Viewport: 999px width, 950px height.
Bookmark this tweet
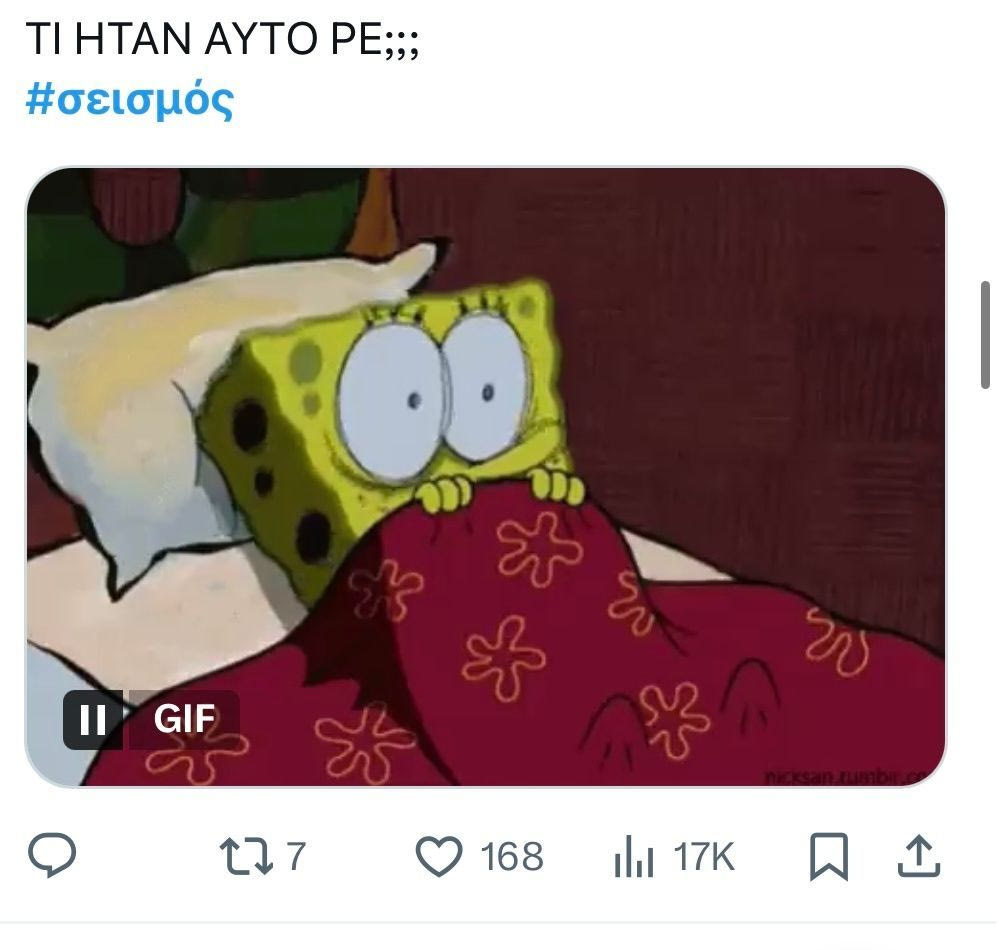coord(829,858)
